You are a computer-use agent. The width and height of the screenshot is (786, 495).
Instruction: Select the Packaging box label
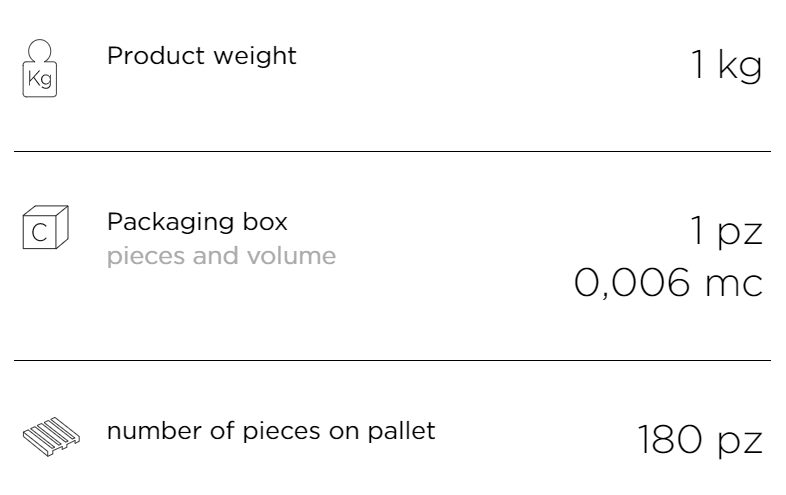coord(197,222)
